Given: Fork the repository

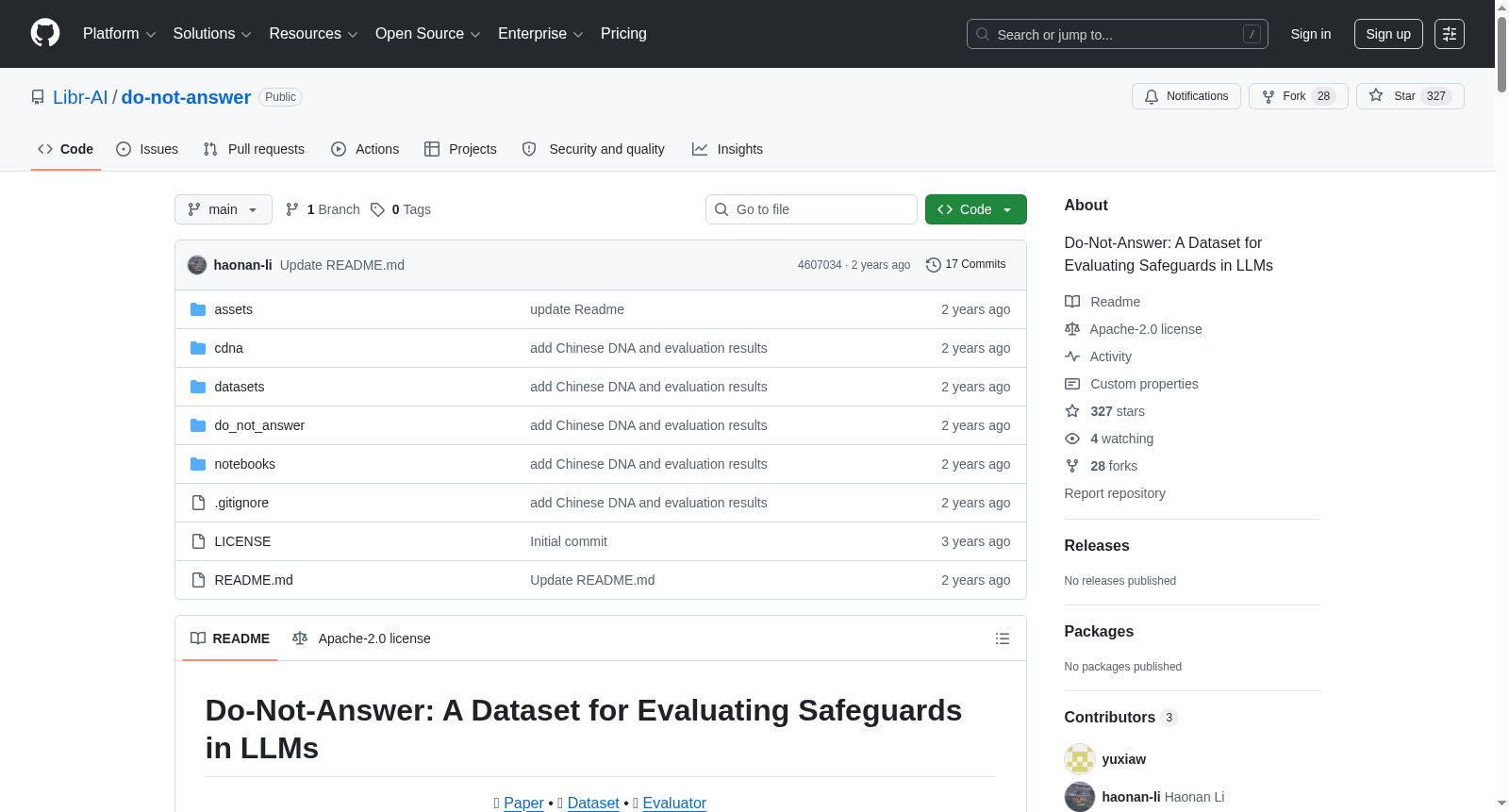Looking at the screenshot, I should 1299,96.
